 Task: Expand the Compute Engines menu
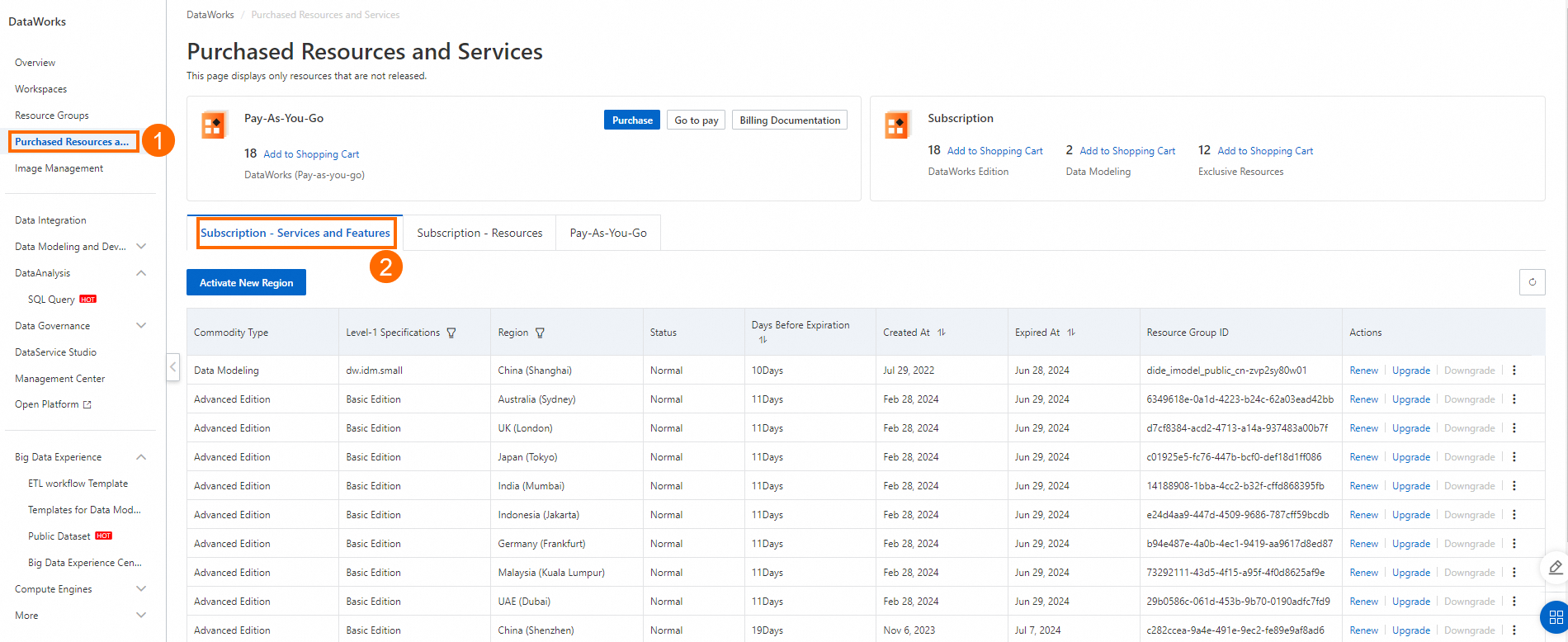tap(141, 589)
